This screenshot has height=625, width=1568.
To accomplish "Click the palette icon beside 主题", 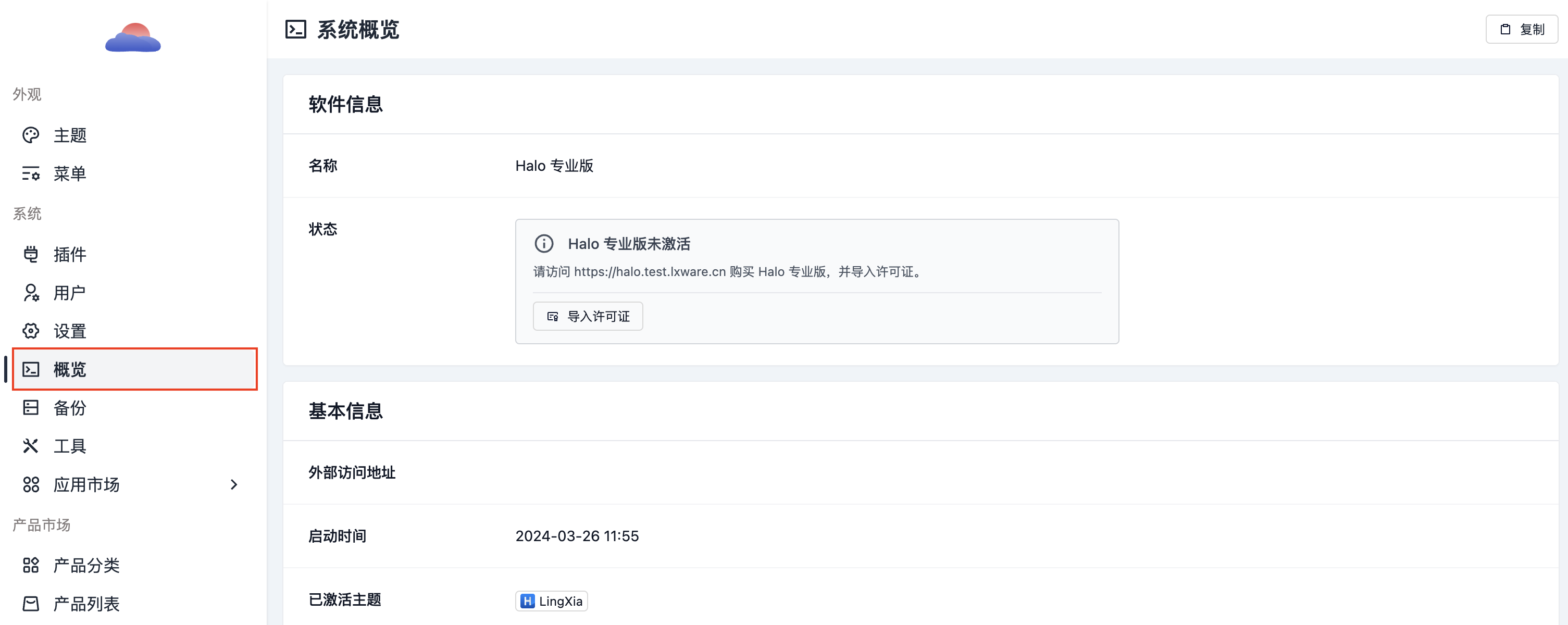I will tap(31, 135).
